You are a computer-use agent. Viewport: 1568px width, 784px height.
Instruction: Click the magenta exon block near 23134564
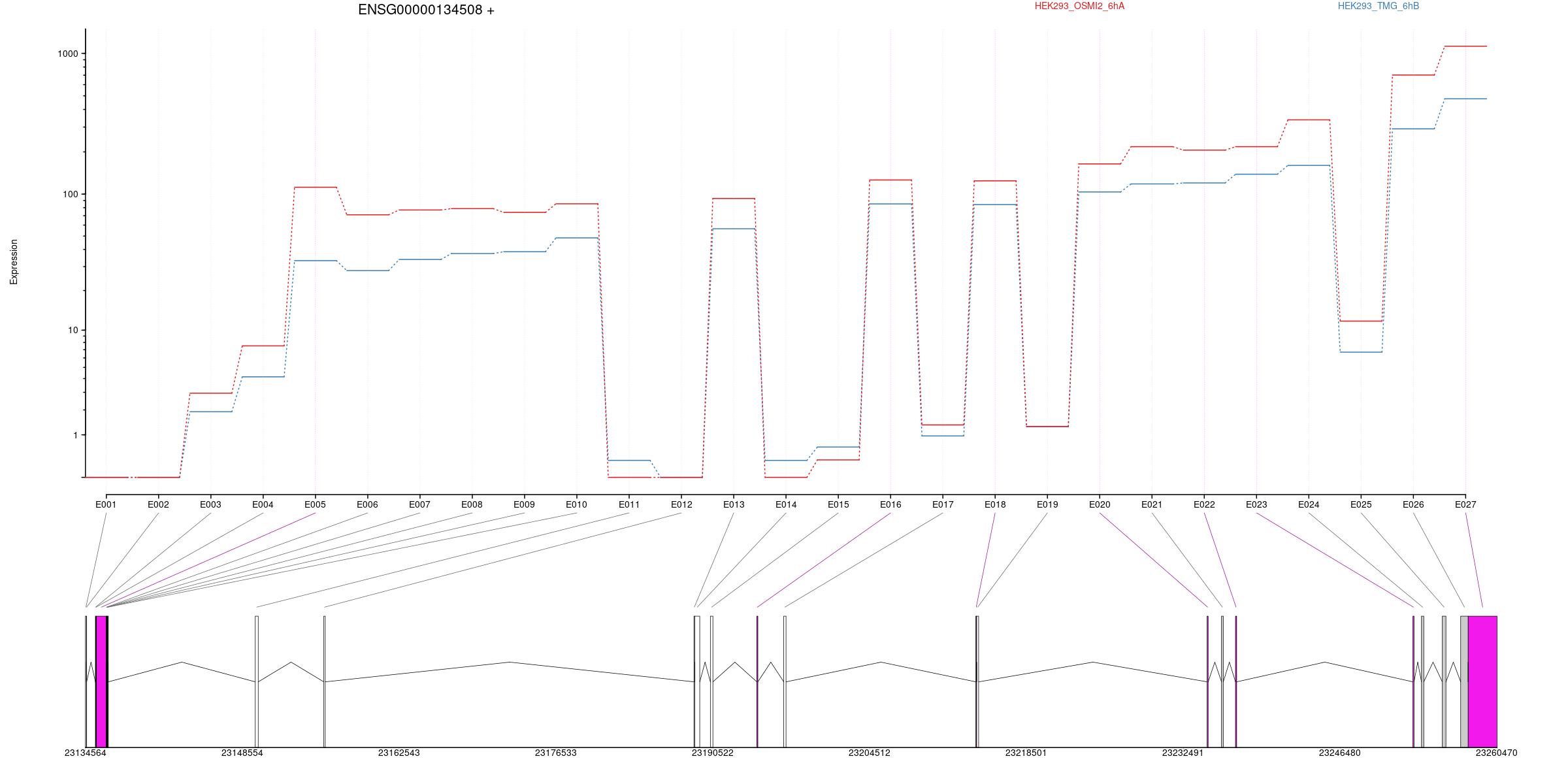[x=101, y=681]
